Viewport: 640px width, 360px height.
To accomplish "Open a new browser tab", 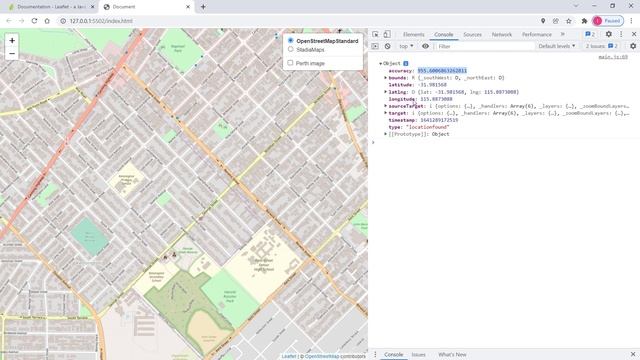I will 203,7.
